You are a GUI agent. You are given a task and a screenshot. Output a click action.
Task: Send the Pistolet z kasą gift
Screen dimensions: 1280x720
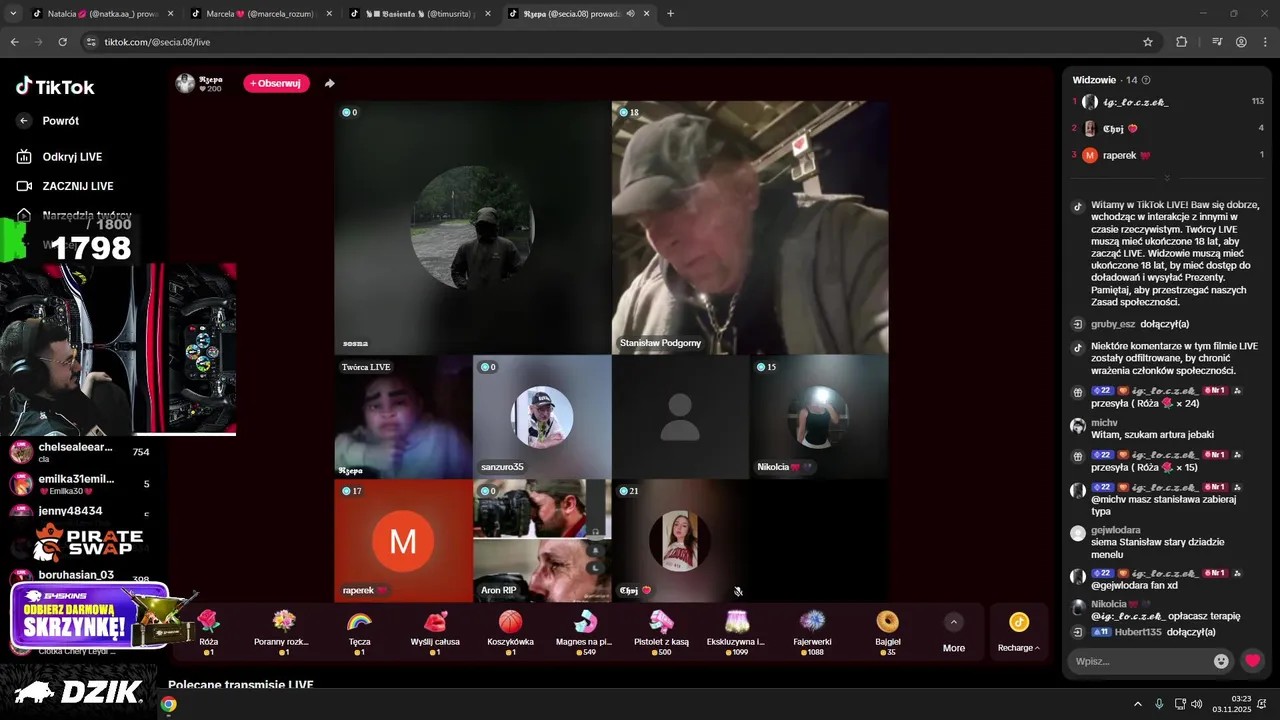661,632
